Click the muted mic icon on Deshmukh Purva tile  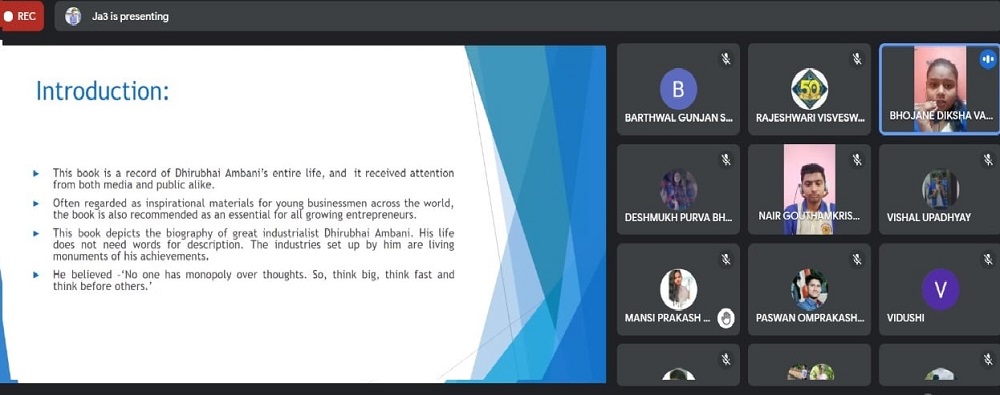pyautogui.click(x=725, y=160)
